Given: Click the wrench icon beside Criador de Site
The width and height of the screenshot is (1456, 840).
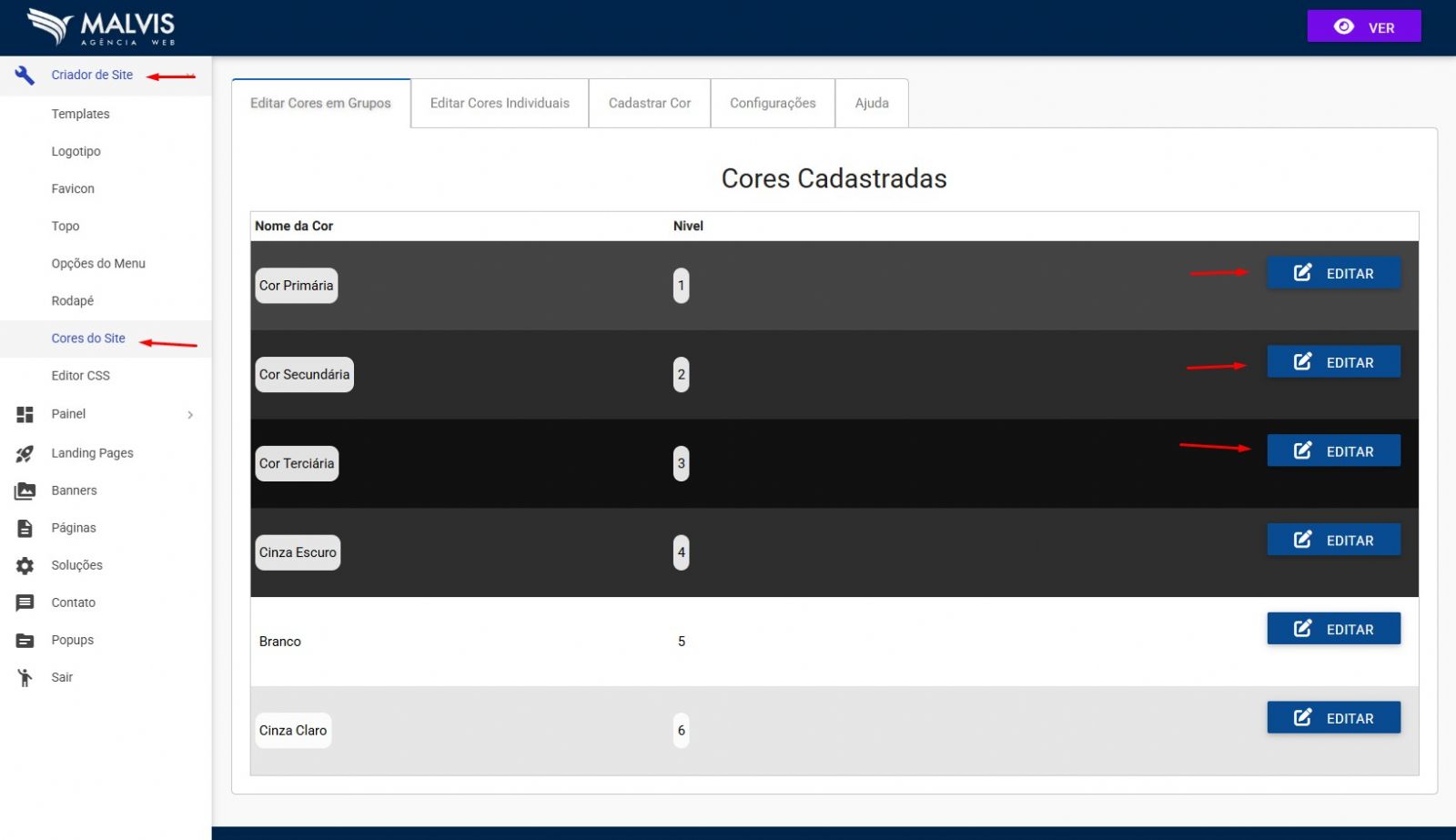Looking at the screenshot, I should [x=25, y=76].
